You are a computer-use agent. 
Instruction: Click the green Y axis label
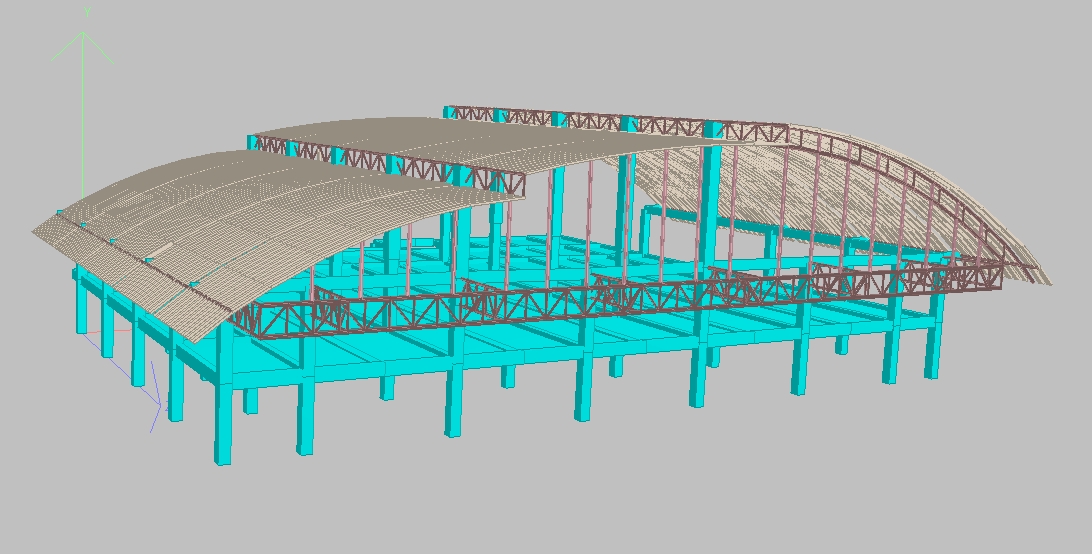(x=88, y=12)
